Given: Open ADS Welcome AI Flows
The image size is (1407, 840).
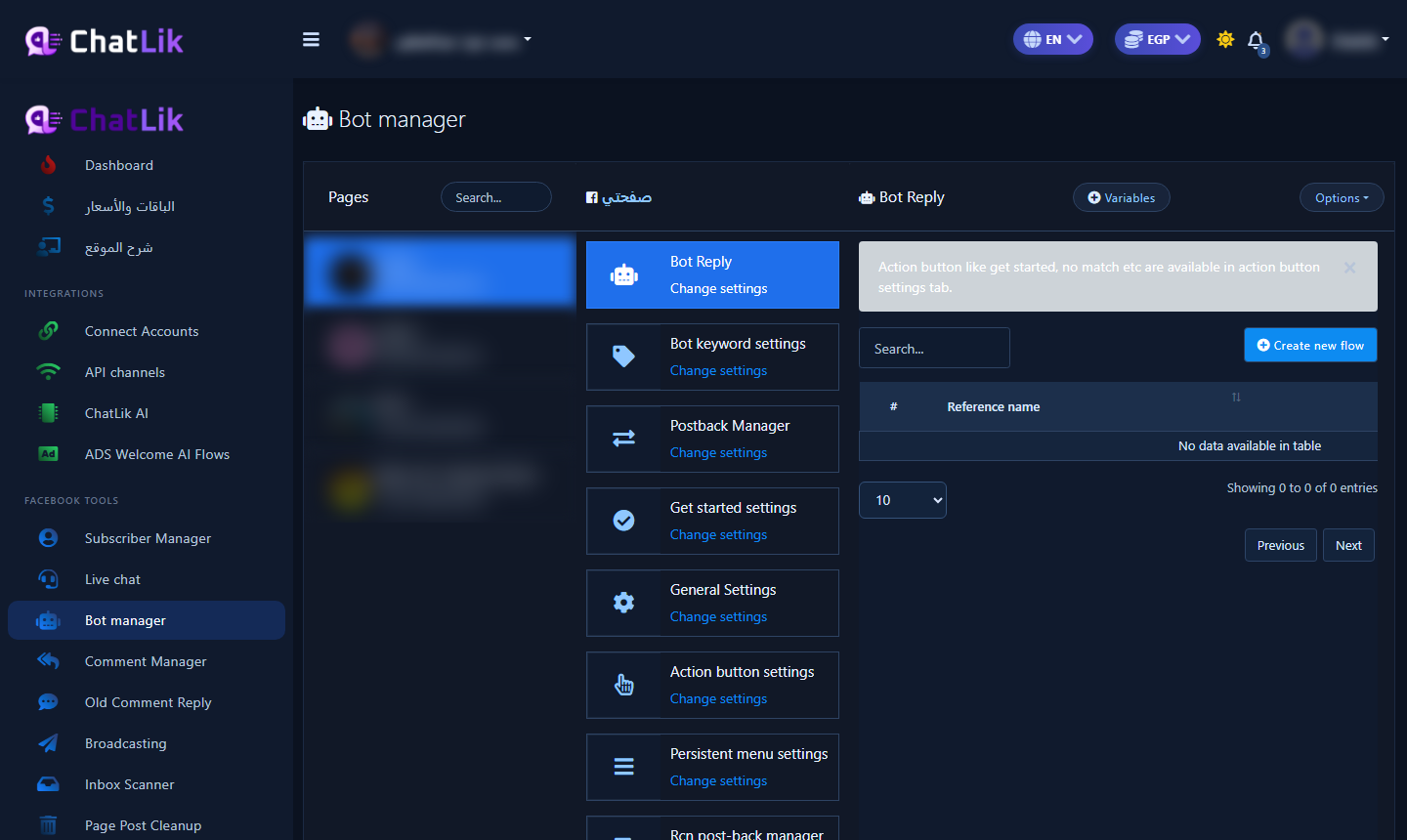Looking at the screenshot, I should [157, 454].
